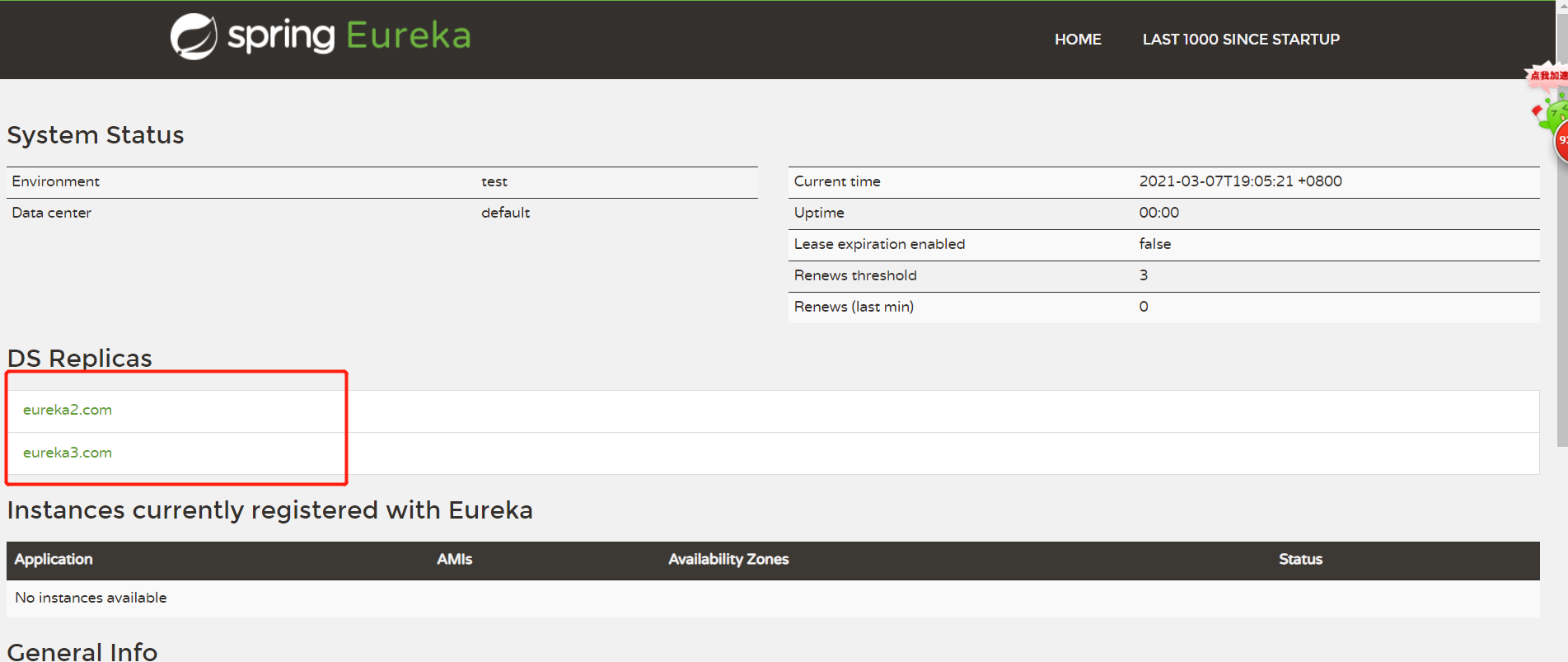
Task: Click the Spring Eureka logo
Action: pos(321,36)
